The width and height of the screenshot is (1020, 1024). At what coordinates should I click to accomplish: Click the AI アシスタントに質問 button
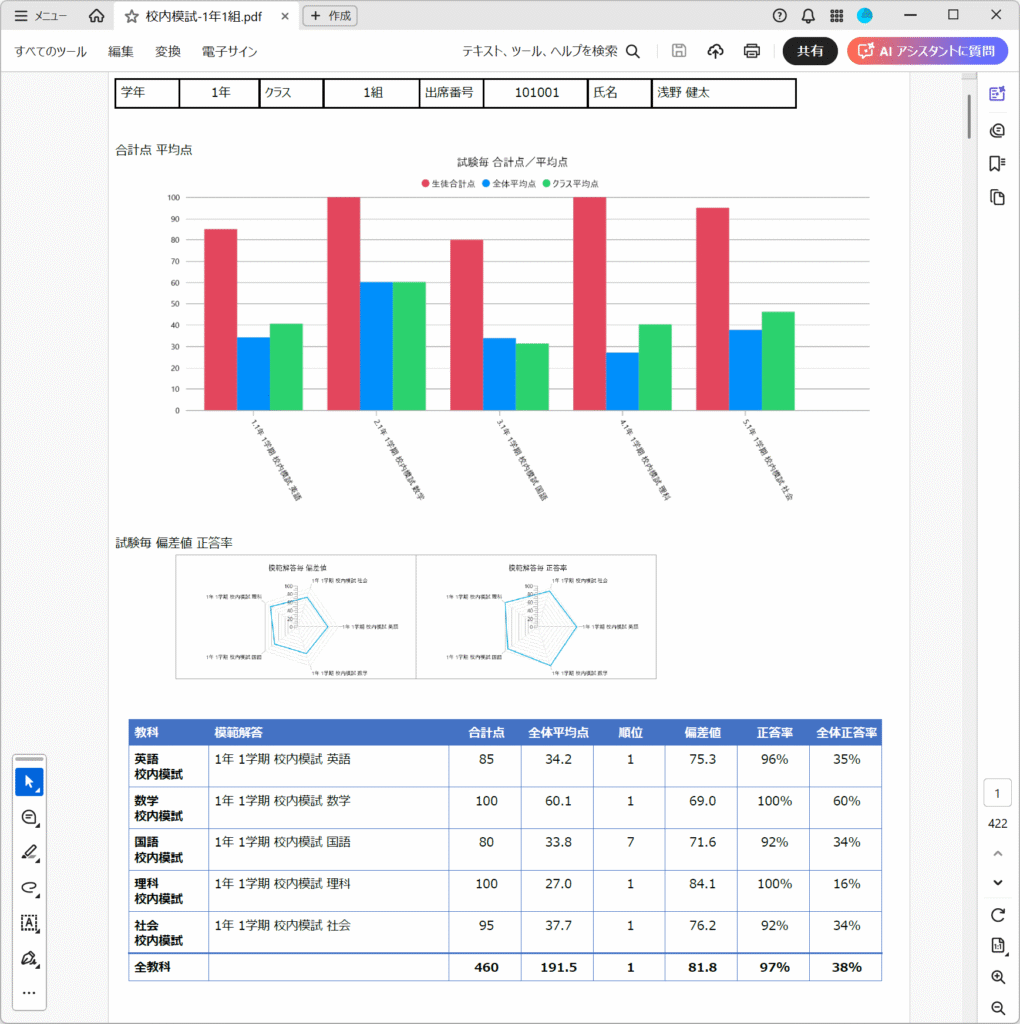pos(927,51)
